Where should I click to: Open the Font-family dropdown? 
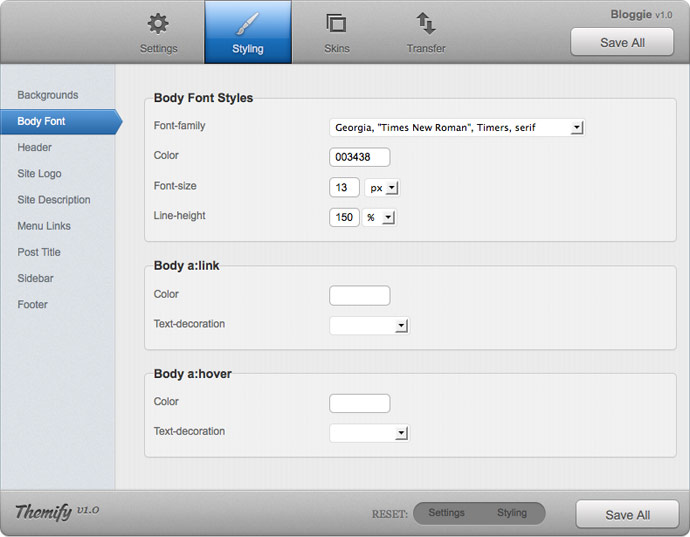(457, 128)
